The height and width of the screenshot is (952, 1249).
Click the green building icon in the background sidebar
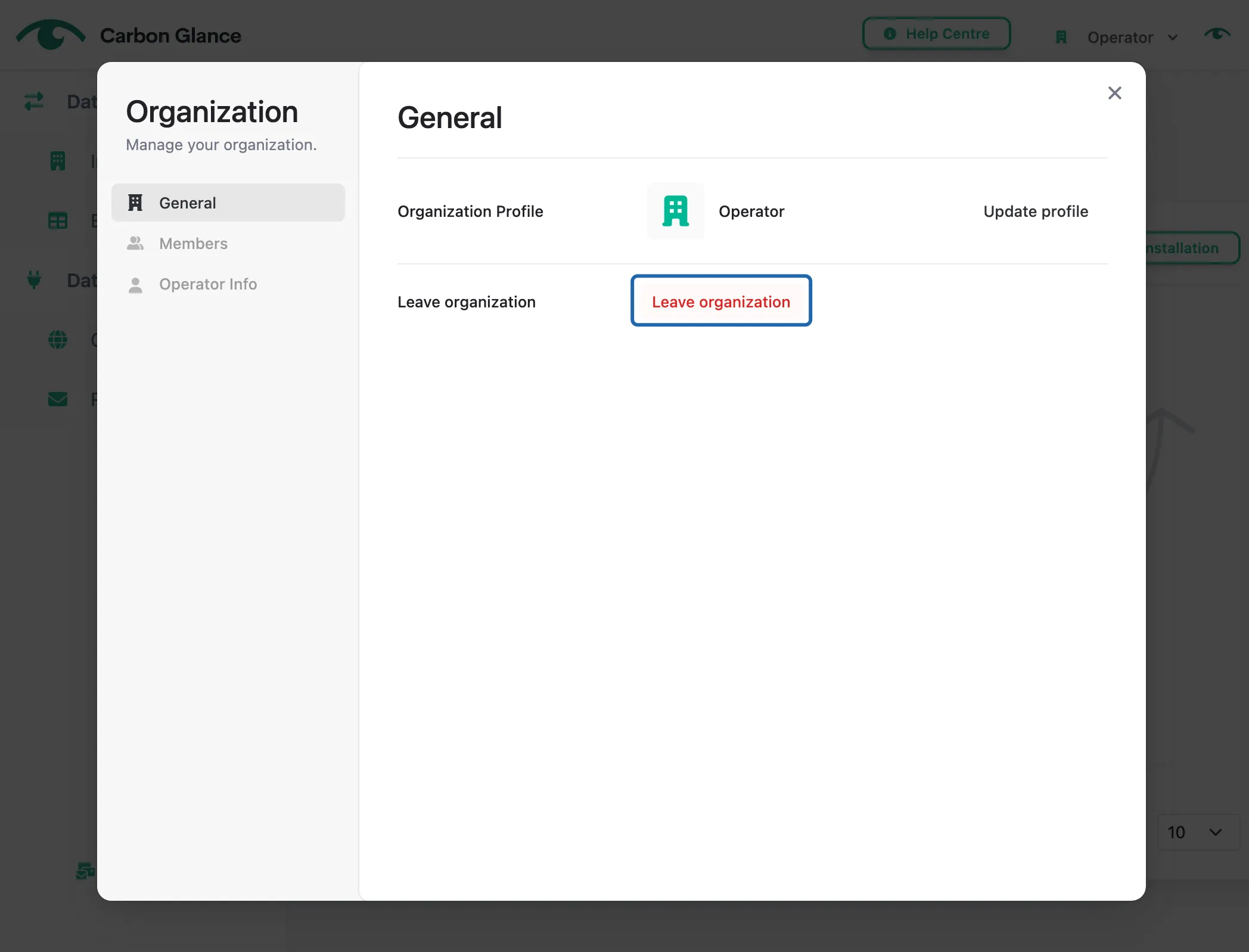pyautogui.click(x=58, y=161)
